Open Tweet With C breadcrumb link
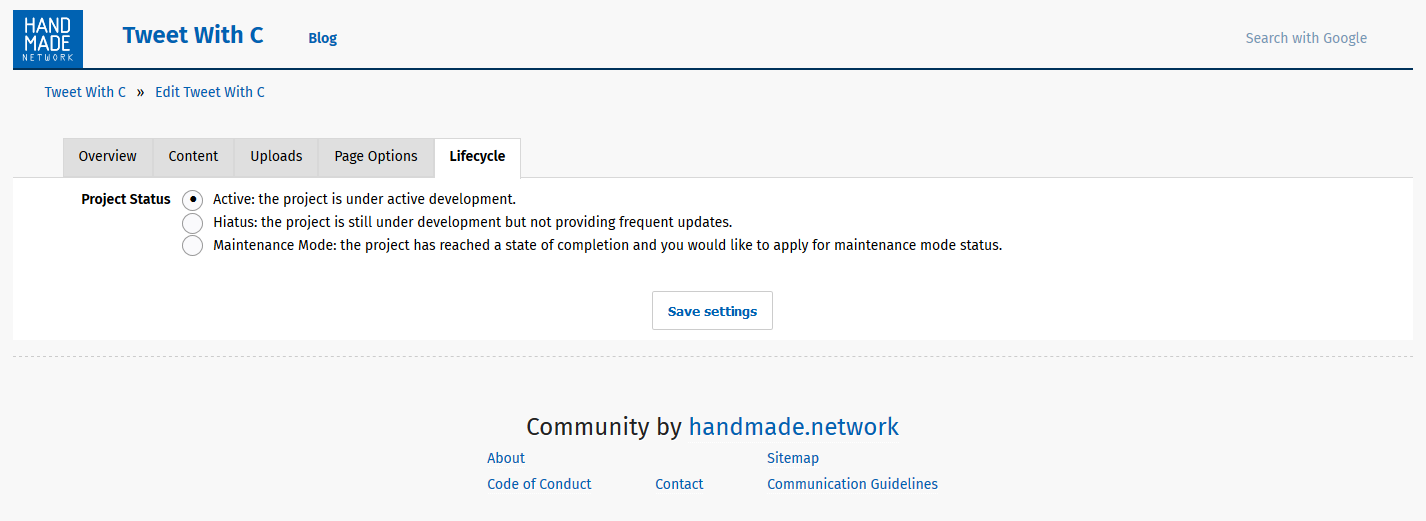 pyautogui.click(x=85, y=92)
